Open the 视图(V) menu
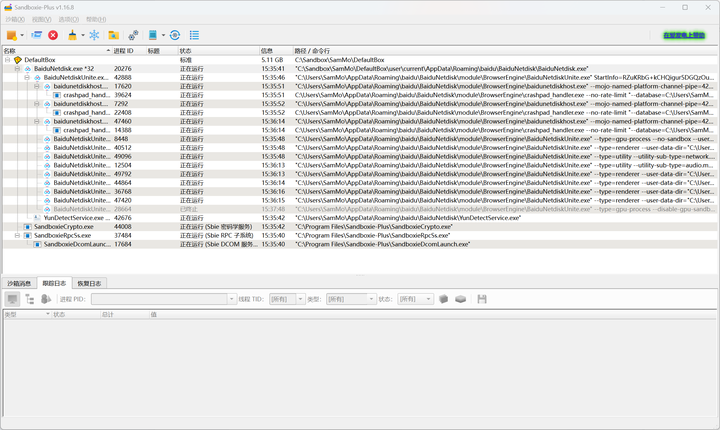The image size is (720, 430). coord(42,19)
